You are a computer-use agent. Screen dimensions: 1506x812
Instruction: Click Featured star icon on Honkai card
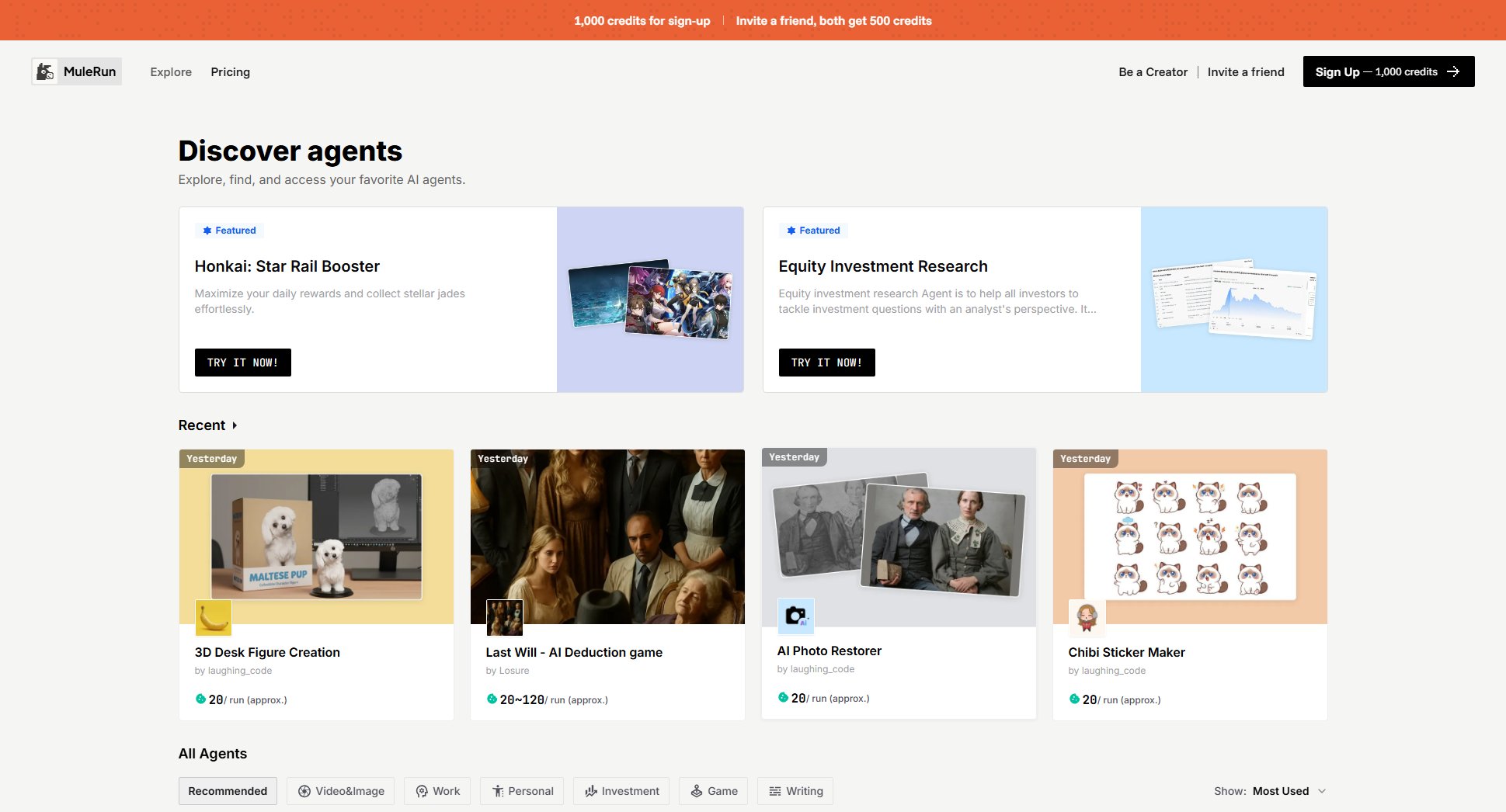(x=207, y=231)
